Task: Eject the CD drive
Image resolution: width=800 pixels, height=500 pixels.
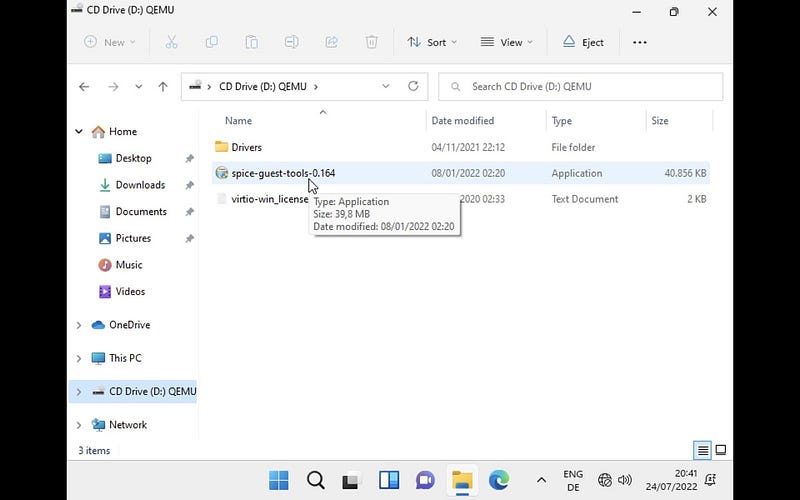Action: [x=583, y=42]
